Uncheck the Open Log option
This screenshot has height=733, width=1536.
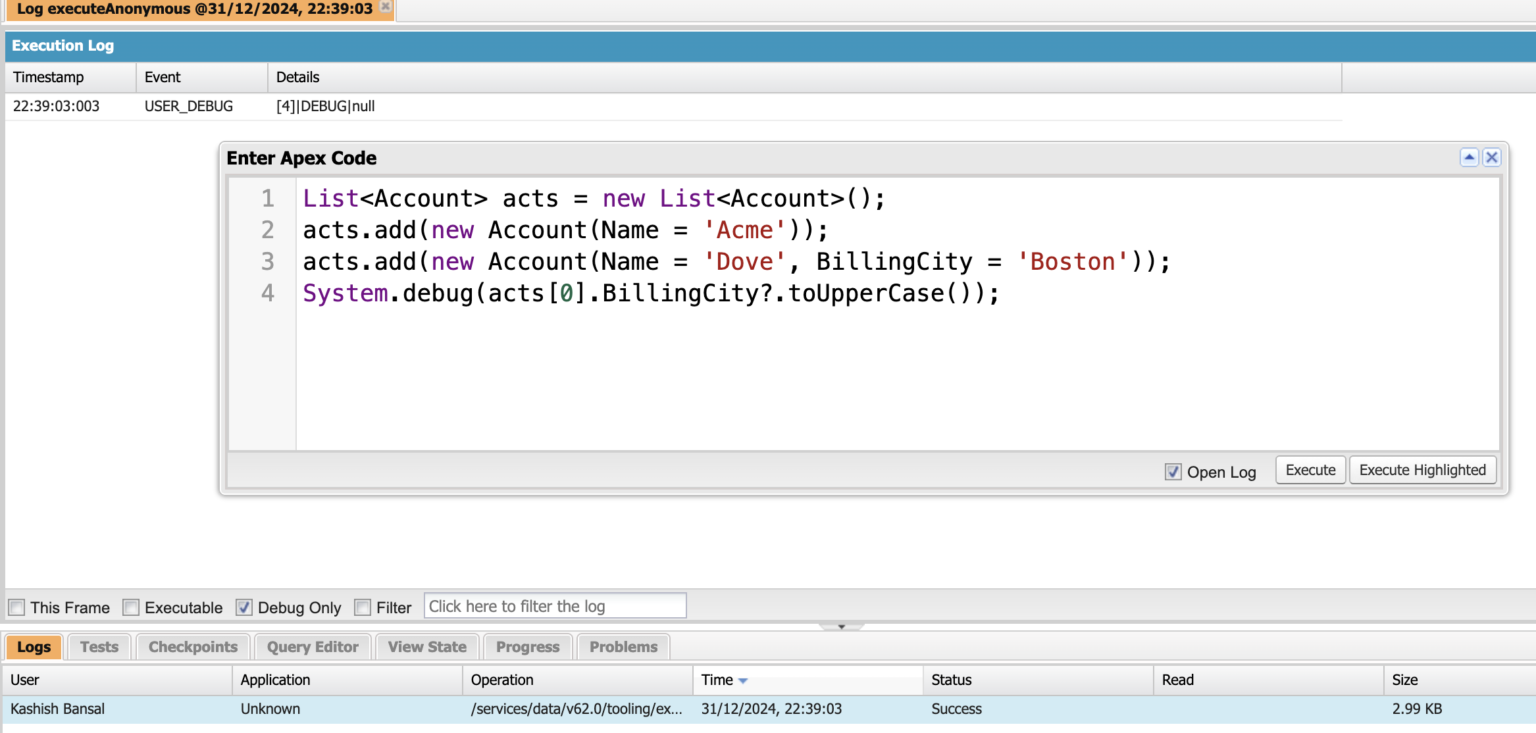coord(1172,471)
